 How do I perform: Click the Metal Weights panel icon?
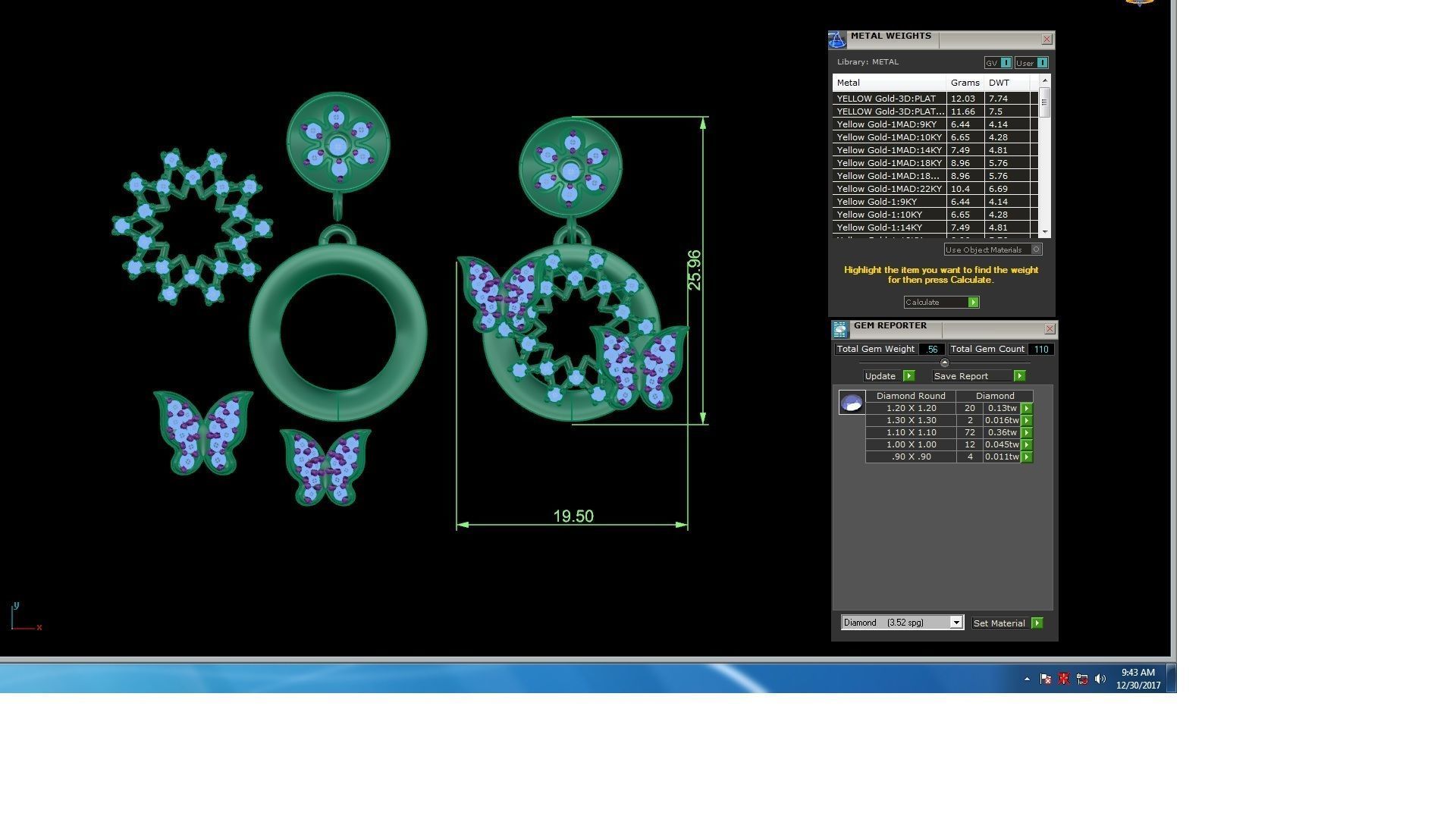pos(836,40)
